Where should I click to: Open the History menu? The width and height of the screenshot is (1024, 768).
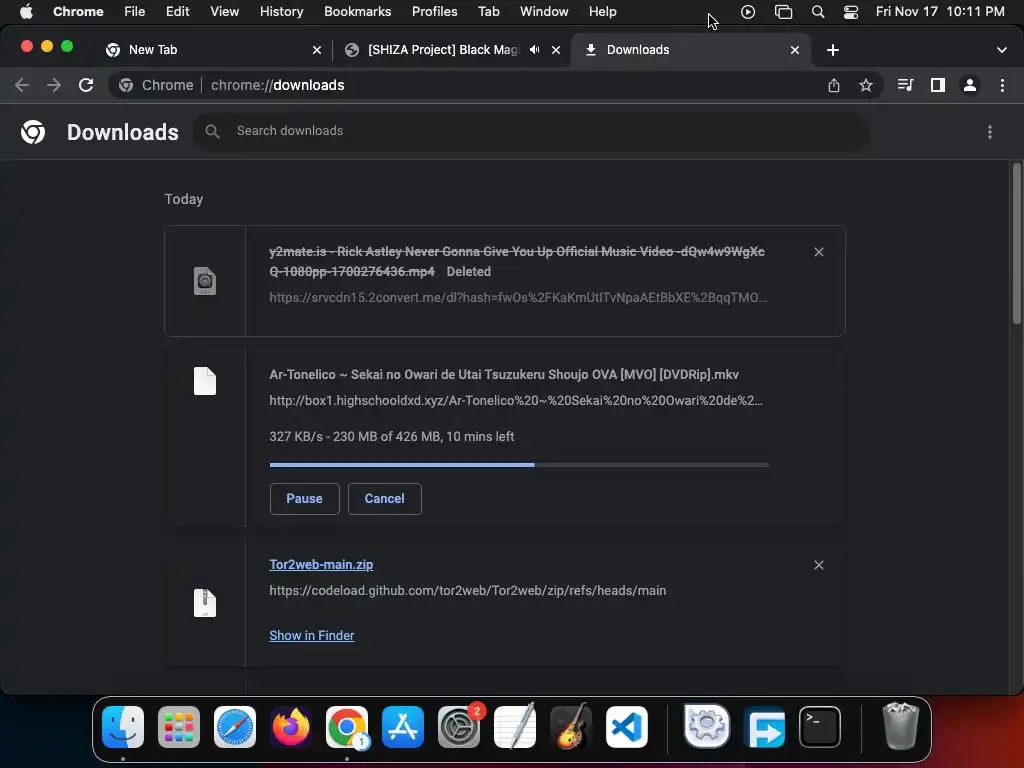click(x=281, y=11)
